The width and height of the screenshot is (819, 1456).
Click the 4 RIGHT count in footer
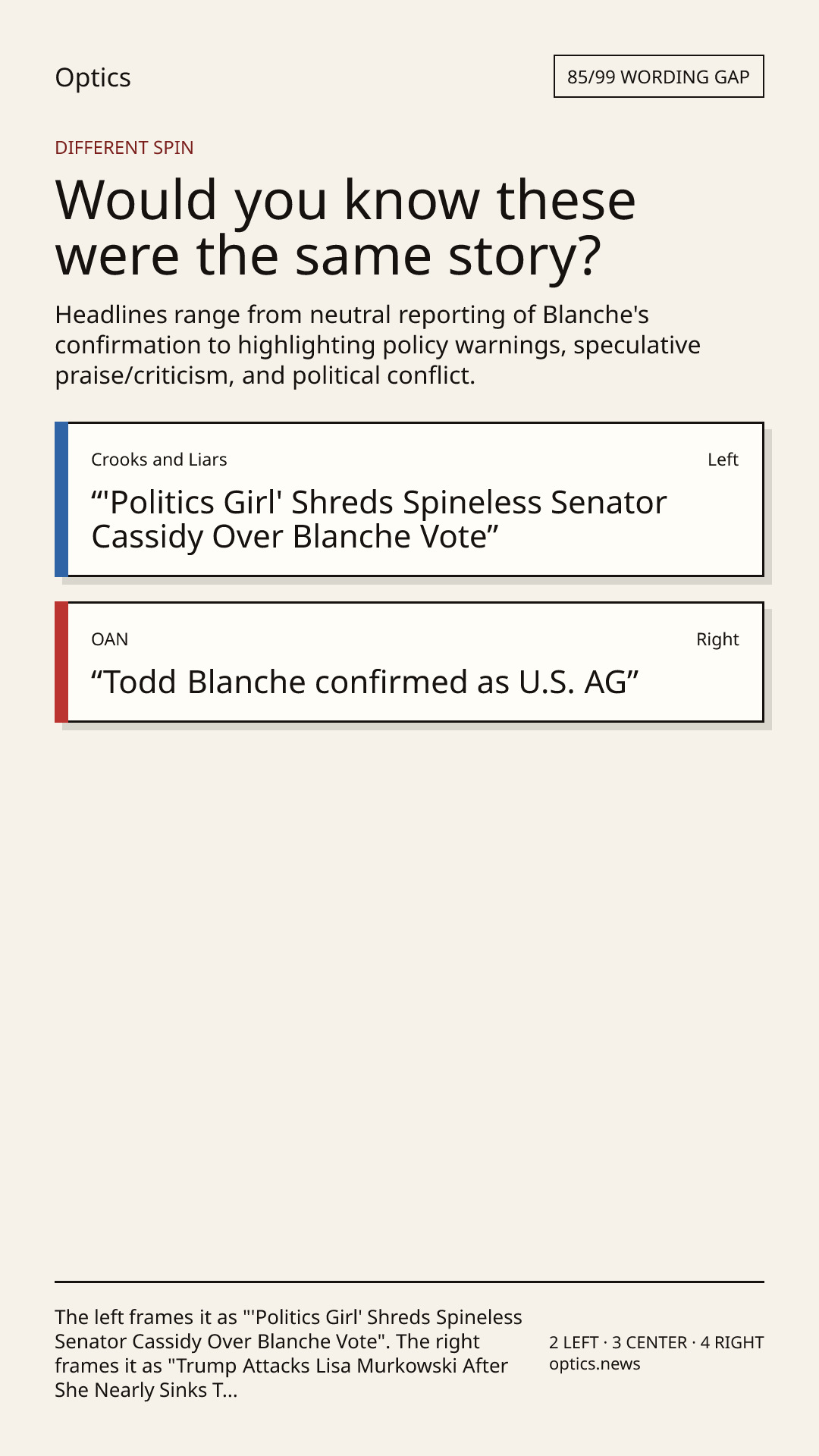(732, 1342)
